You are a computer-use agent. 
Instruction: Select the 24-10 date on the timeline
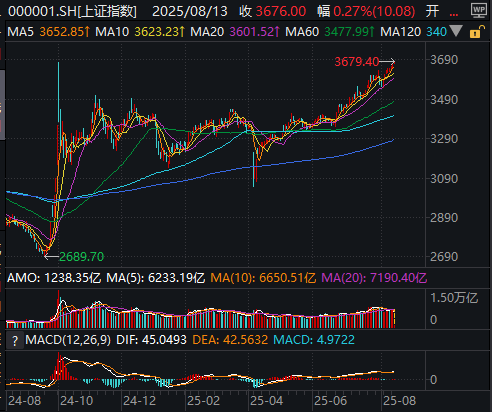(x=76, y=401)
